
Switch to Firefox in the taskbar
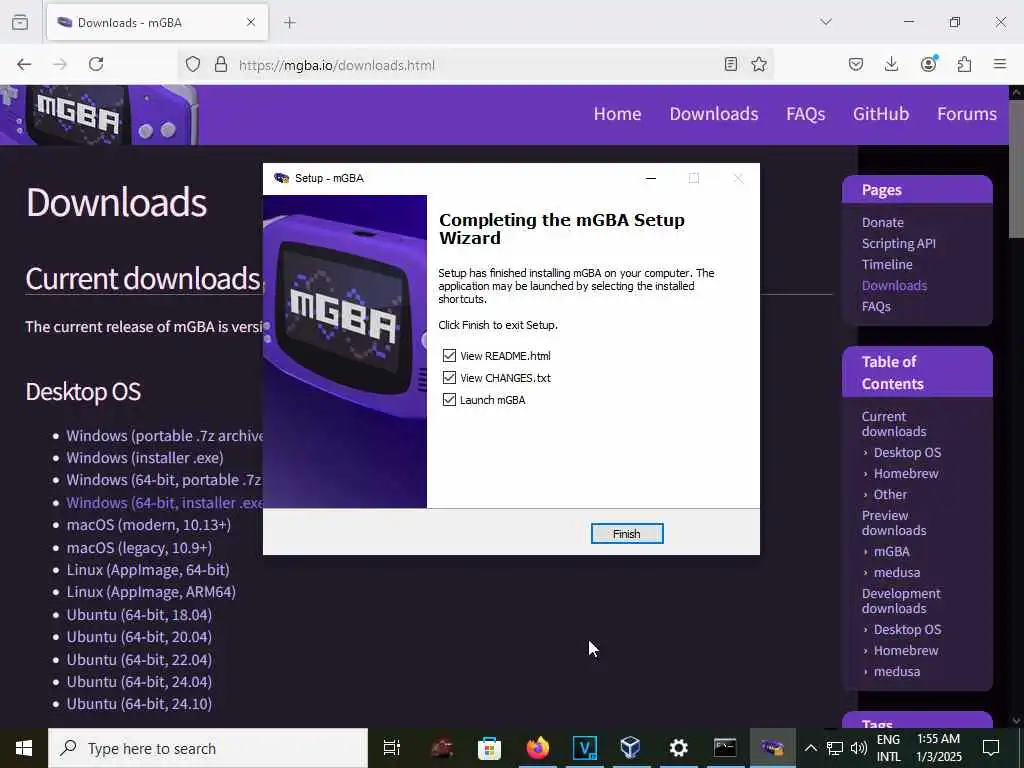click(x=537, y=748)
